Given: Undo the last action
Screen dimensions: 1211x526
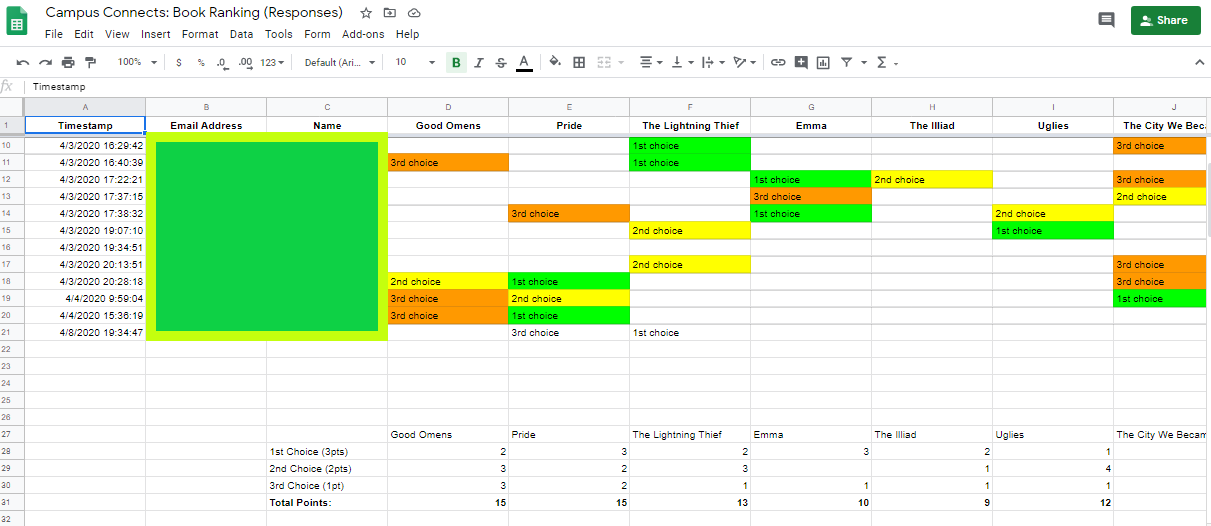Looking at the screenshot, I should pos(23,62).
